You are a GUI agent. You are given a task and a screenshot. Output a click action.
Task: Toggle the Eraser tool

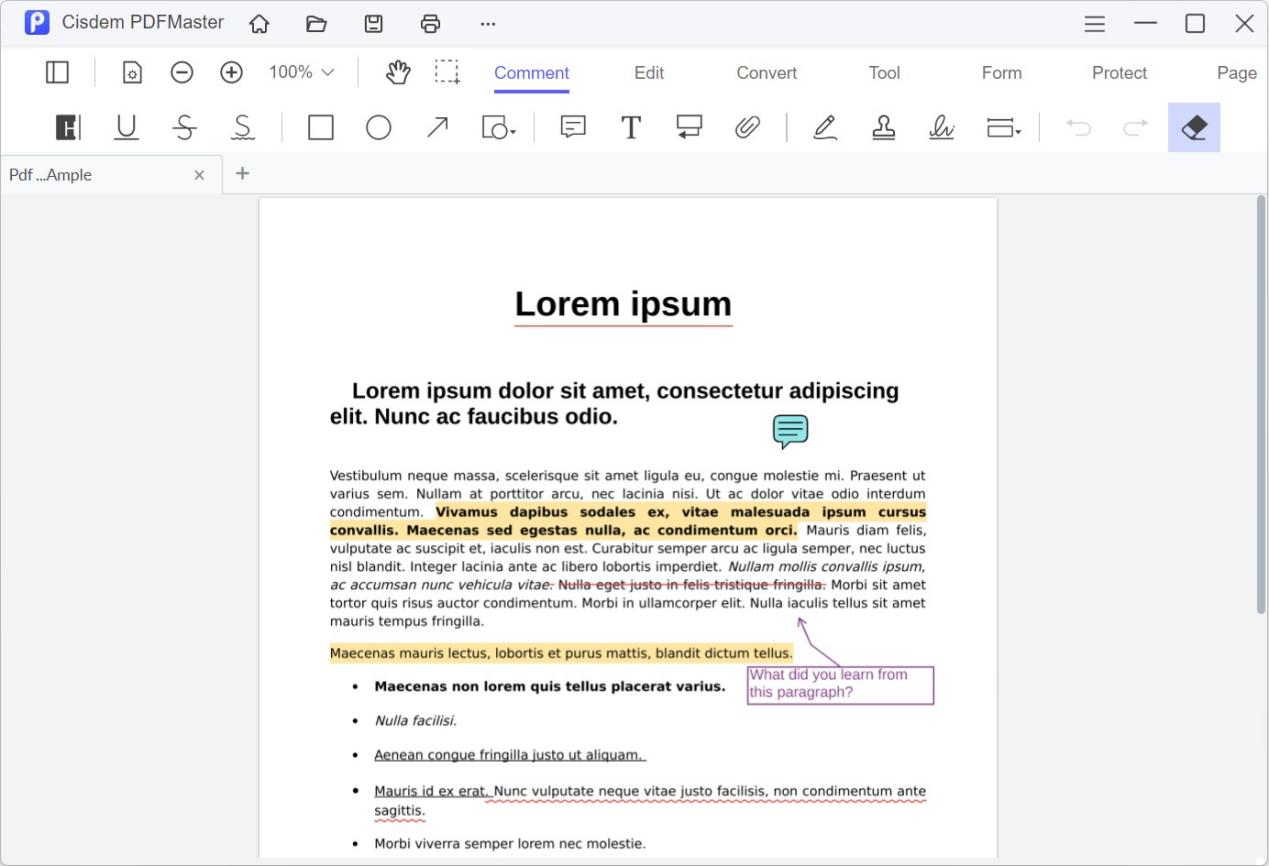[1194, 127]
